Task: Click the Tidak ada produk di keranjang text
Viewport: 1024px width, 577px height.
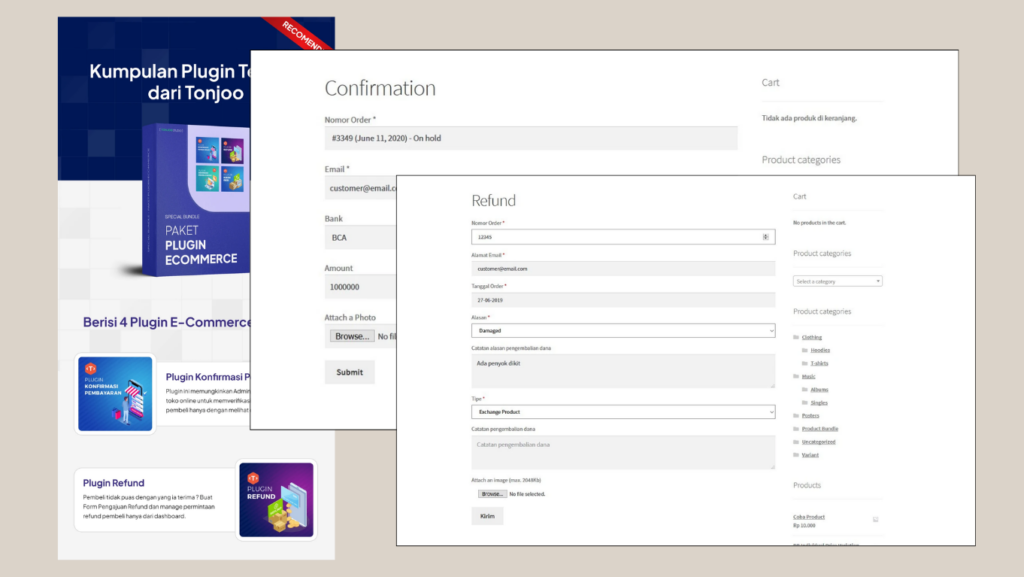Action: 809,118
